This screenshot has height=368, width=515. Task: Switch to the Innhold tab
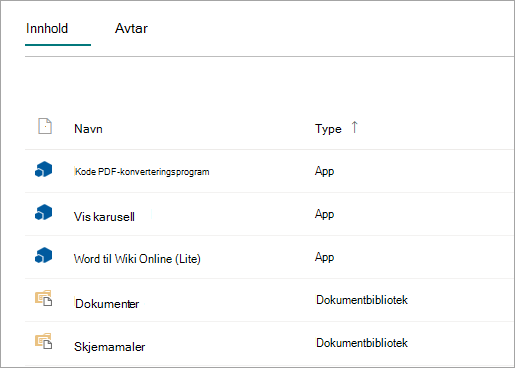click(x=47, y=29)
